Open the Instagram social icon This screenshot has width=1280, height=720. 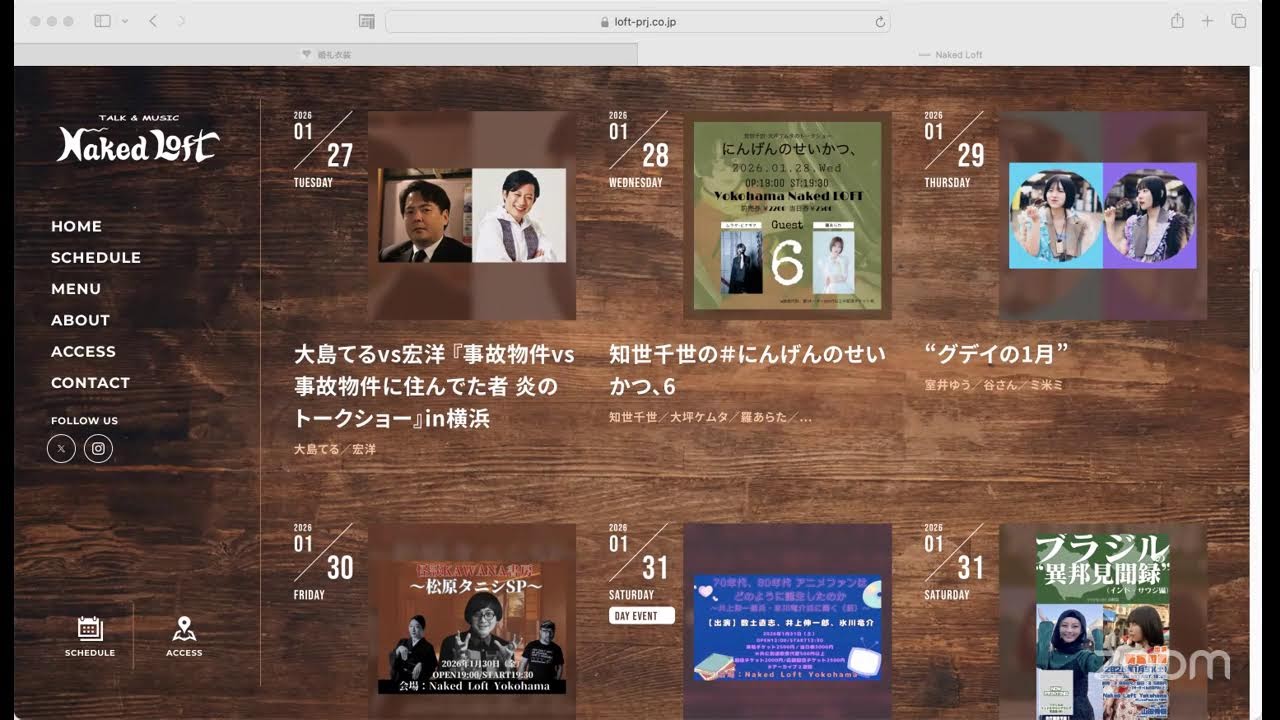pyautogui.click(x=98, y=449)
